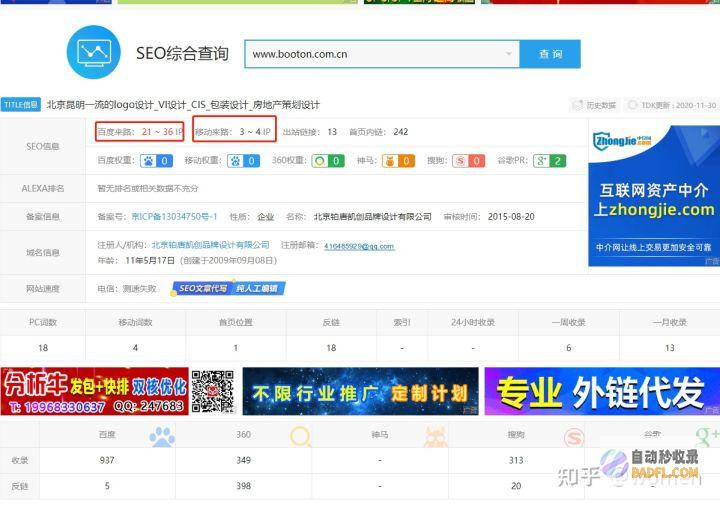Click 首页位置 value 1

[x=236, y=348]
